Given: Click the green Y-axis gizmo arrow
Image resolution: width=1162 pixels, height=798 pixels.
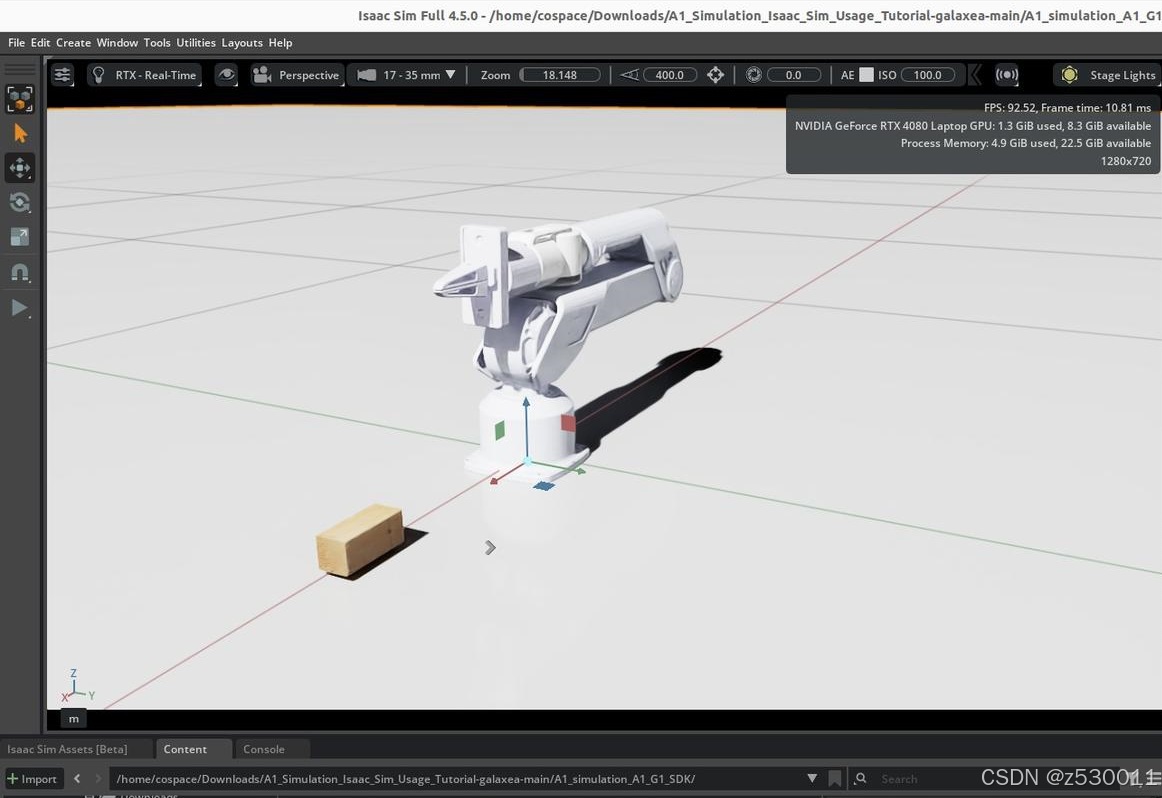Looking at the screenshot, I should [x=580, y=471].
